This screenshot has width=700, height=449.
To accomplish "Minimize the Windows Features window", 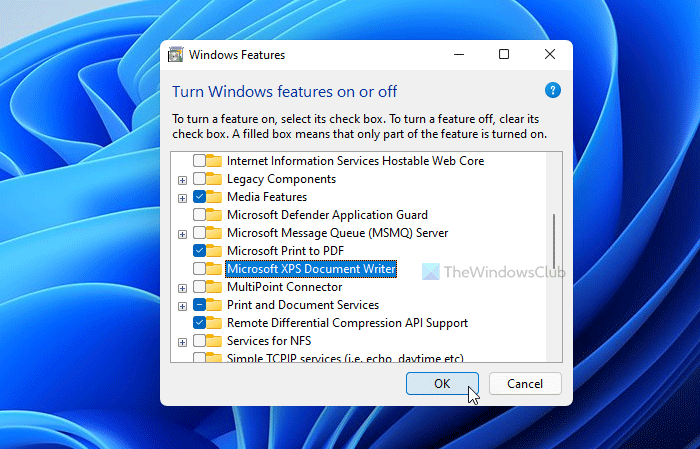I will 459,54.
